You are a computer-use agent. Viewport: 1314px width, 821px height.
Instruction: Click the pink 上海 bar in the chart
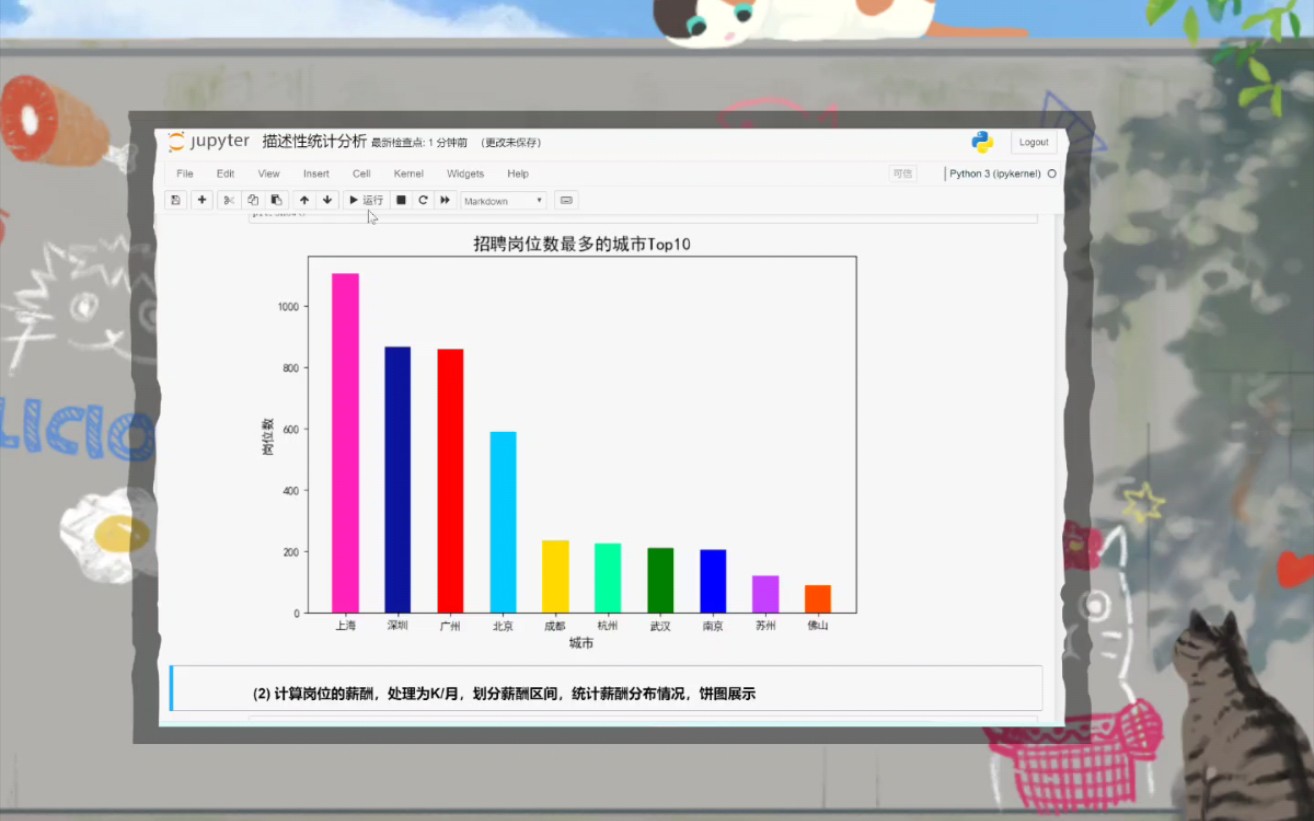(345, 440)
